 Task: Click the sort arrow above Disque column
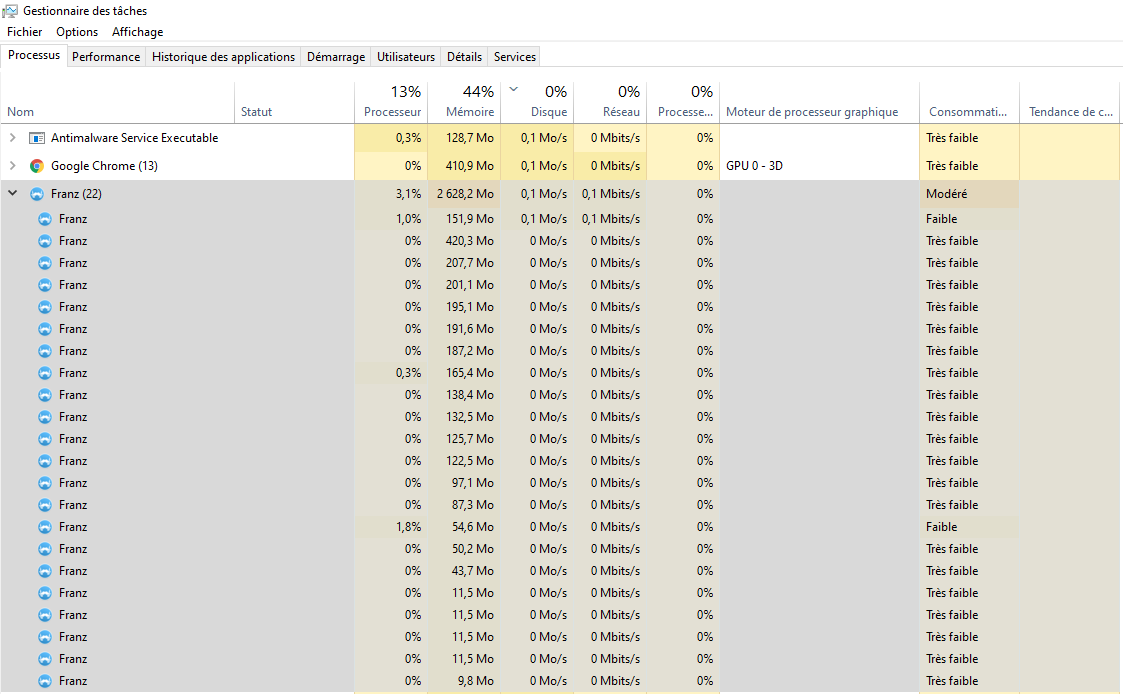point(514,90)
